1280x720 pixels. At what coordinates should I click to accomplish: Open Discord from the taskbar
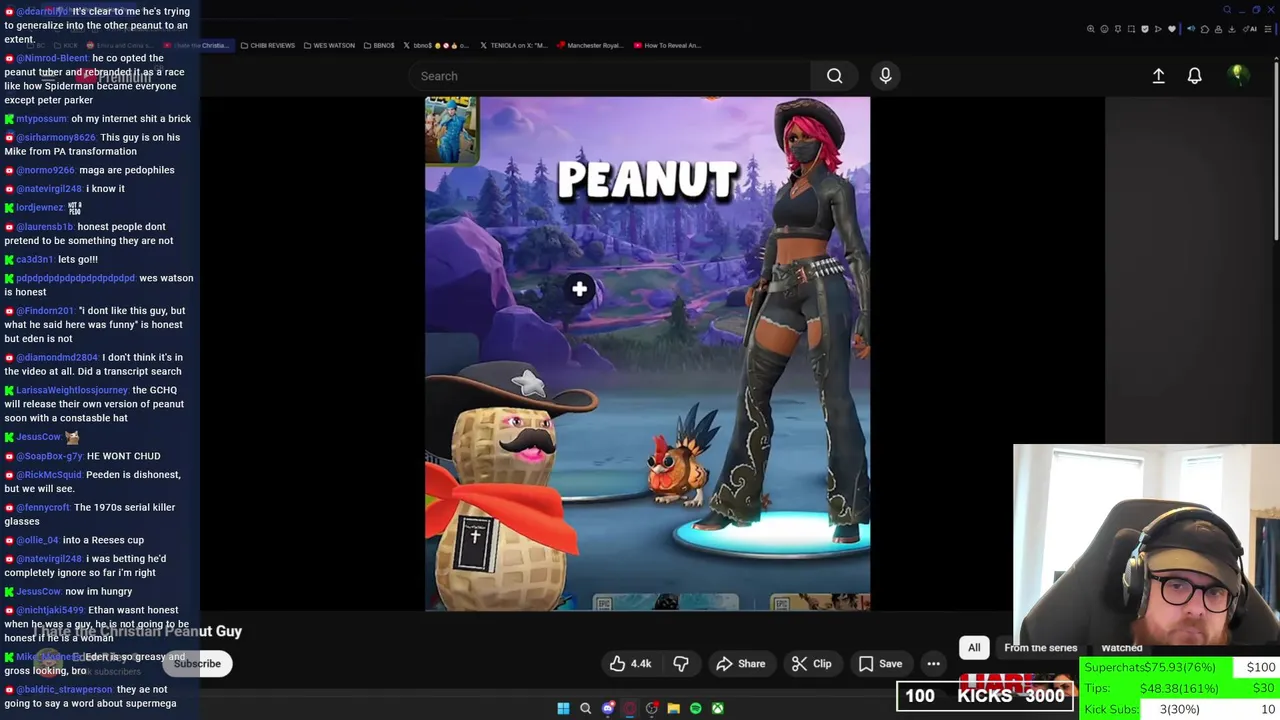(x=608, y=708)
